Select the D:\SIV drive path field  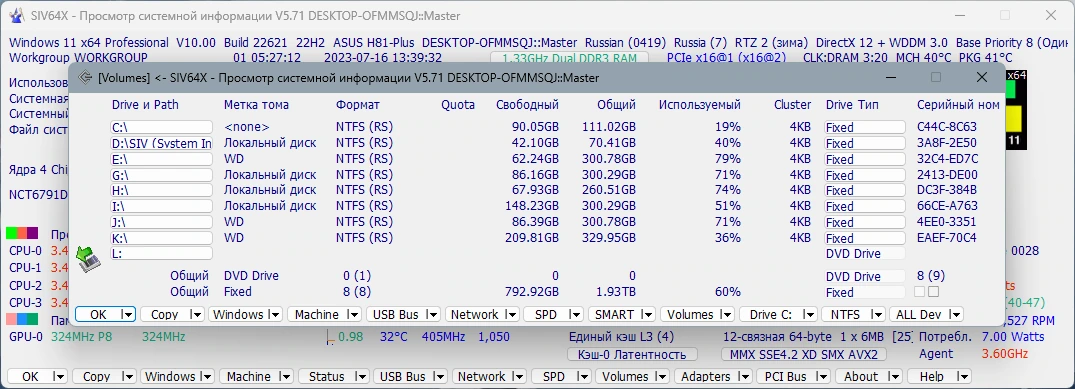[x=161, y=143]
